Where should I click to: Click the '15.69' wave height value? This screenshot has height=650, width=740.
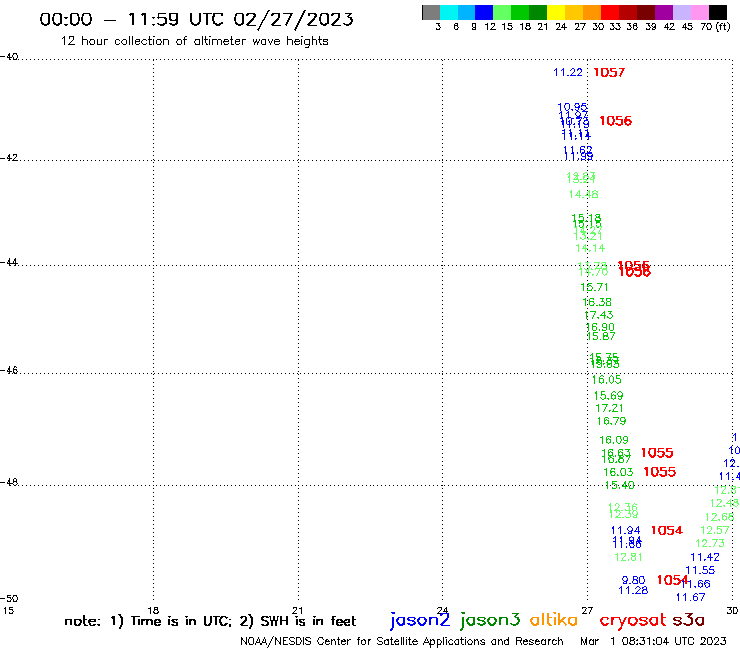(608, 396)
